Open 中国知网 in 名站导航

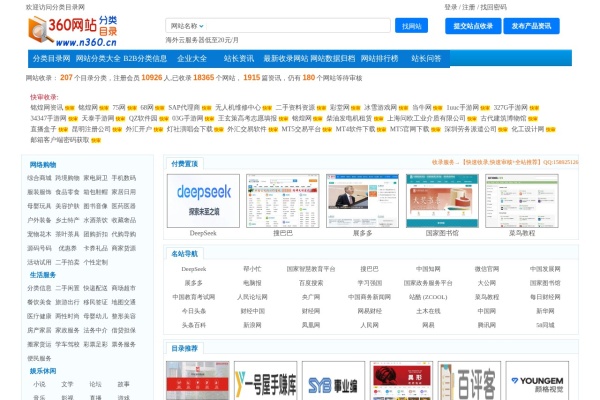coord(428,269)
